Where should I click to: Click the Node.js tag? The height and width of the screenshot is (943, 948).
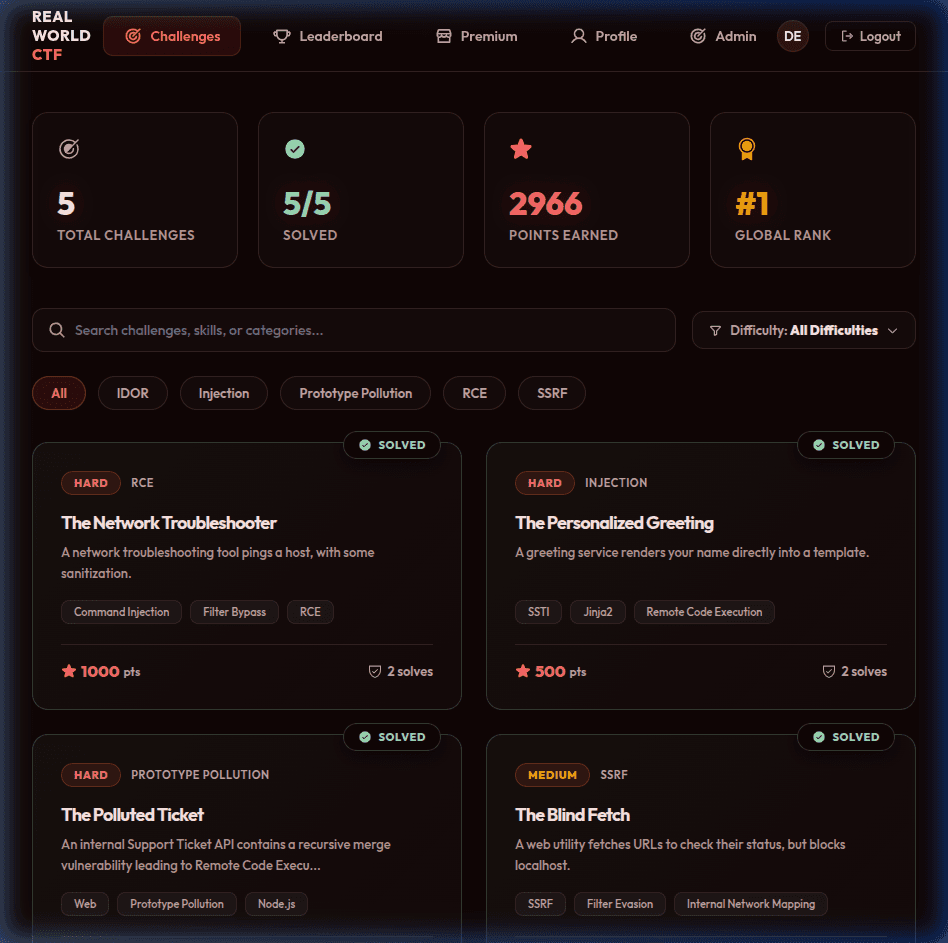tap(277, 904)
